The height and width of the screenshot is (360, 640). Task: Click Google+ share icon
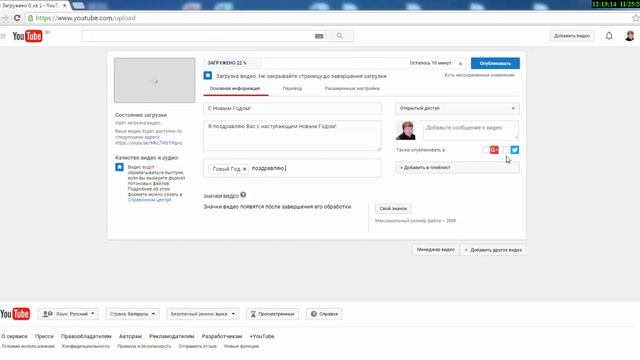tap(494, 150)
